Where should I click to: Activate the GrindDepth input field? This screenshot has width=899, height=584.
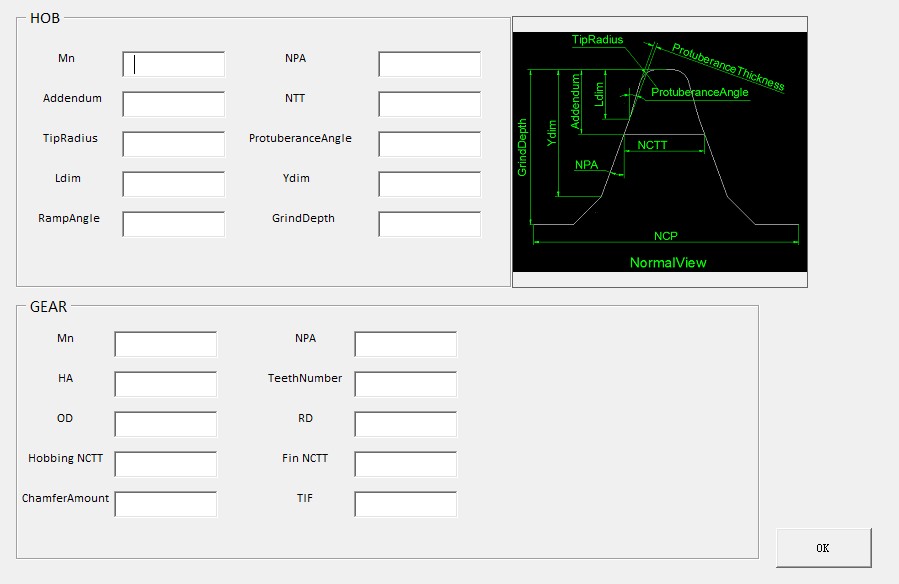429,224
